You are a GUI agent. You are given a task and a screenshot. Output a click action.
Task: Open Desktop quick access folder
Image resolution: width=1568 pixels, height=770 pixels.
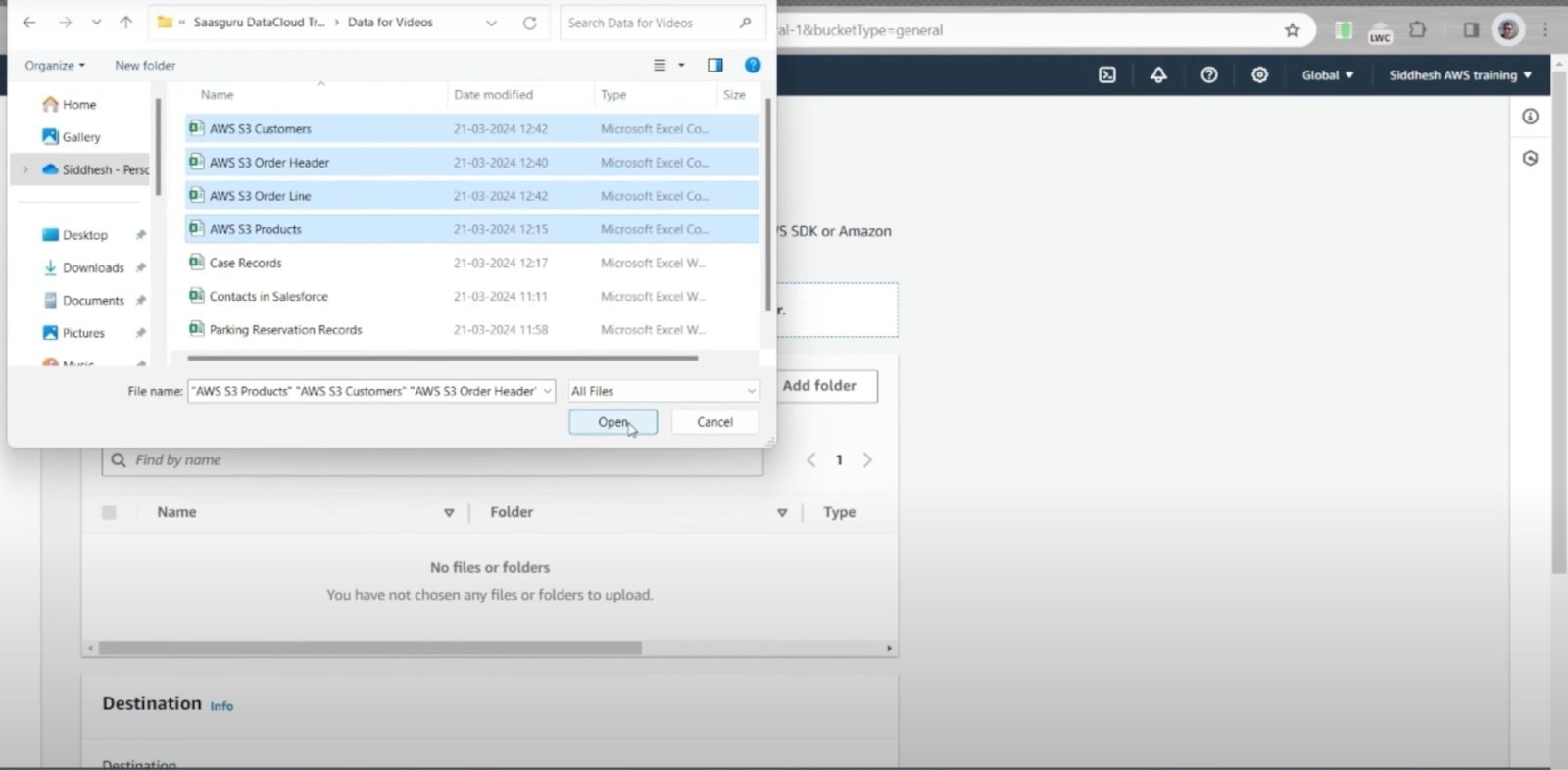coord(75,235)
